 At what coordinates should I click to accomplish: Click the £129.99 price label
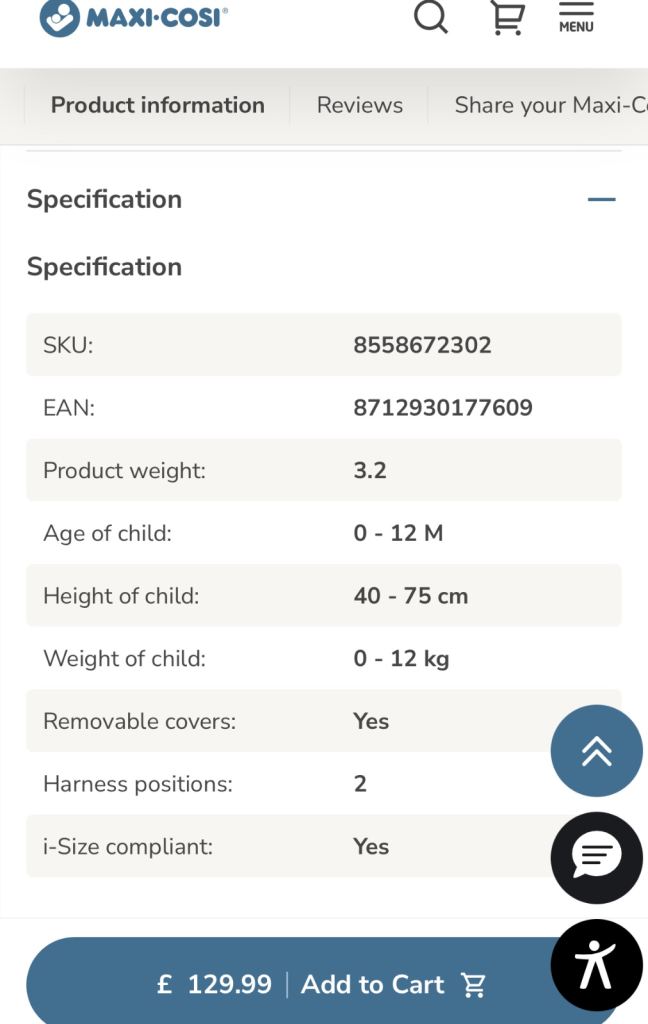pos(215,985)
